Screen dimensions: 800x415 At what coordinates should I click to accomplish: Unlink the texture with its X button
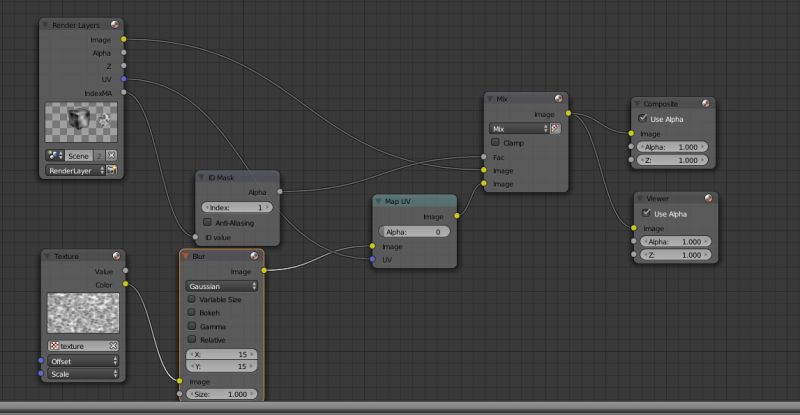click(113, 346)
